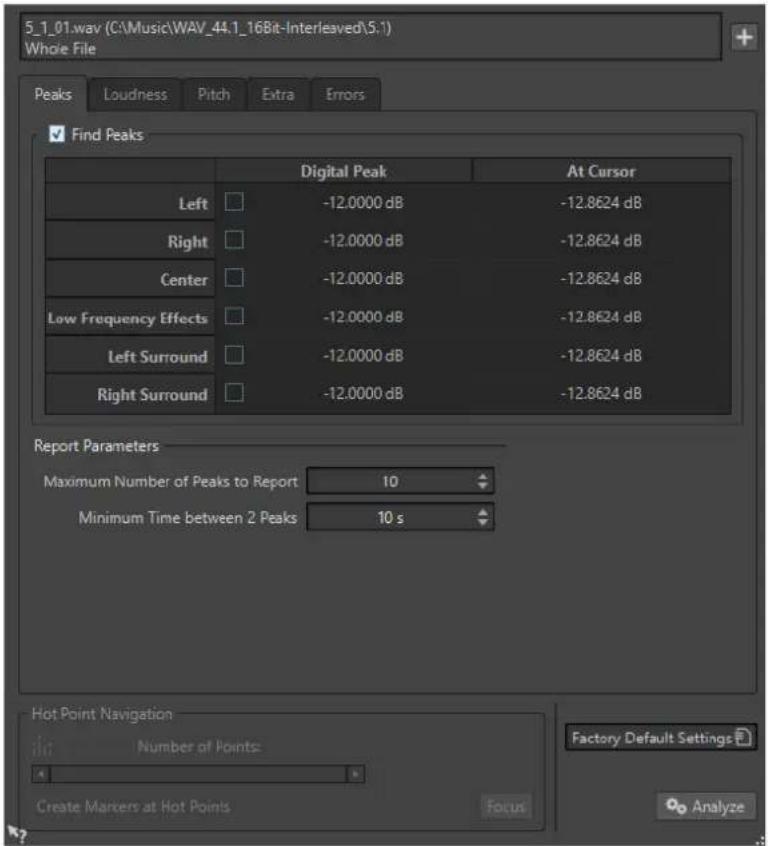Click the Maximum Number of Peaks stepper arrows
Image resolution: width=768 pixels, height=846 pixels.
pos(483,481)
